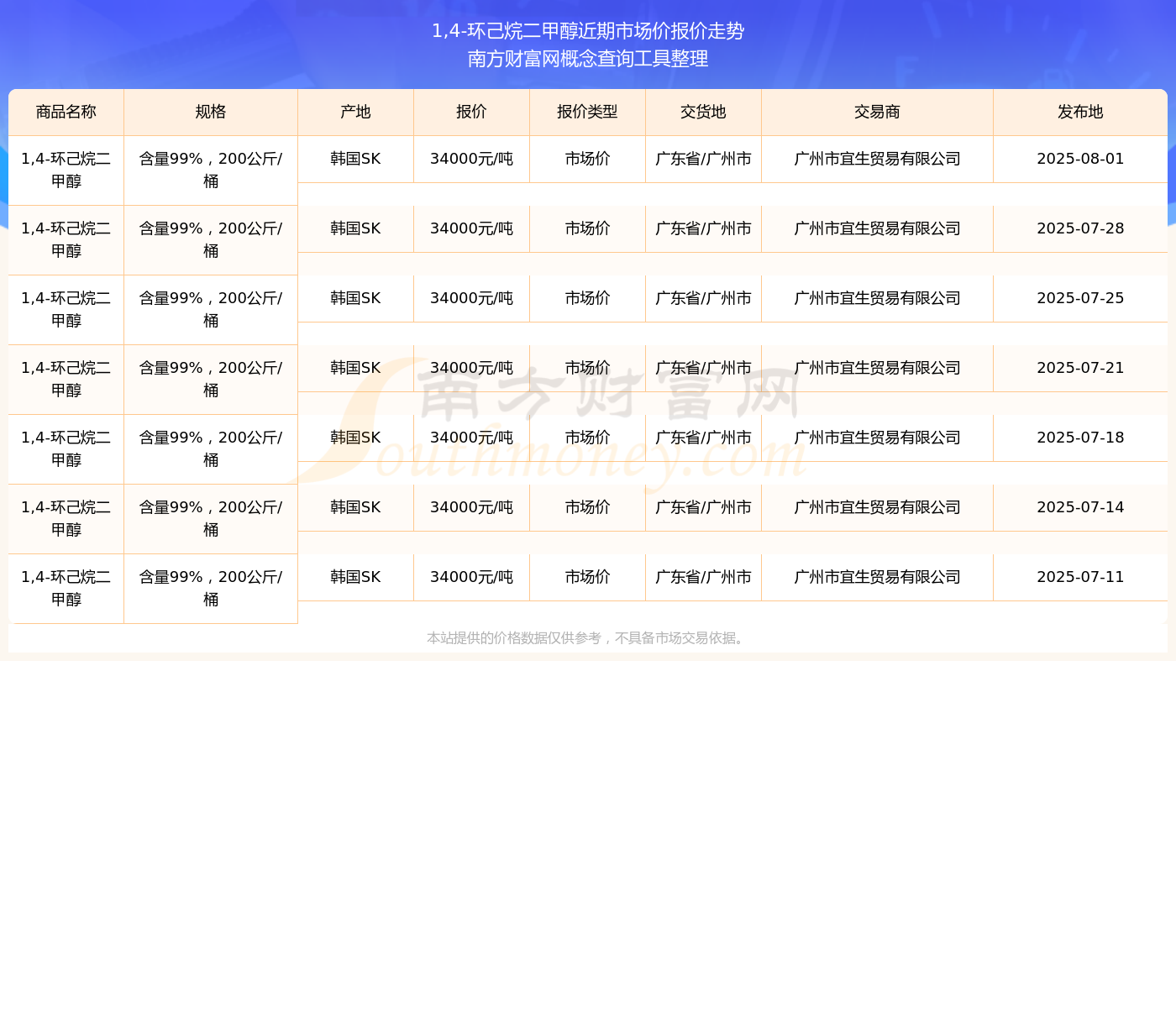Click the 34000元/吨 price in 2025-07-28 row
1176x1012 pixels.
(x=471, y=228)
